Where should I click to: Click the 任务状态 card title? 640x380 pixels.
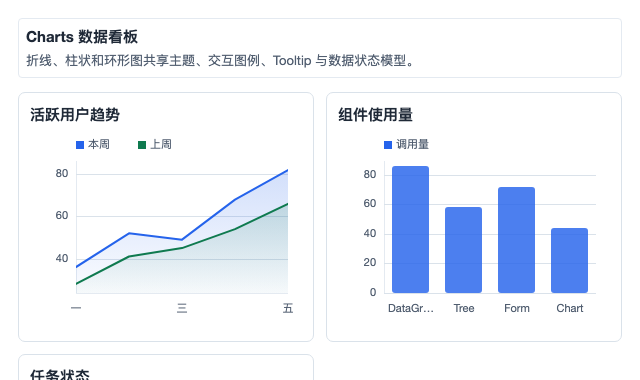pos(60,375)
